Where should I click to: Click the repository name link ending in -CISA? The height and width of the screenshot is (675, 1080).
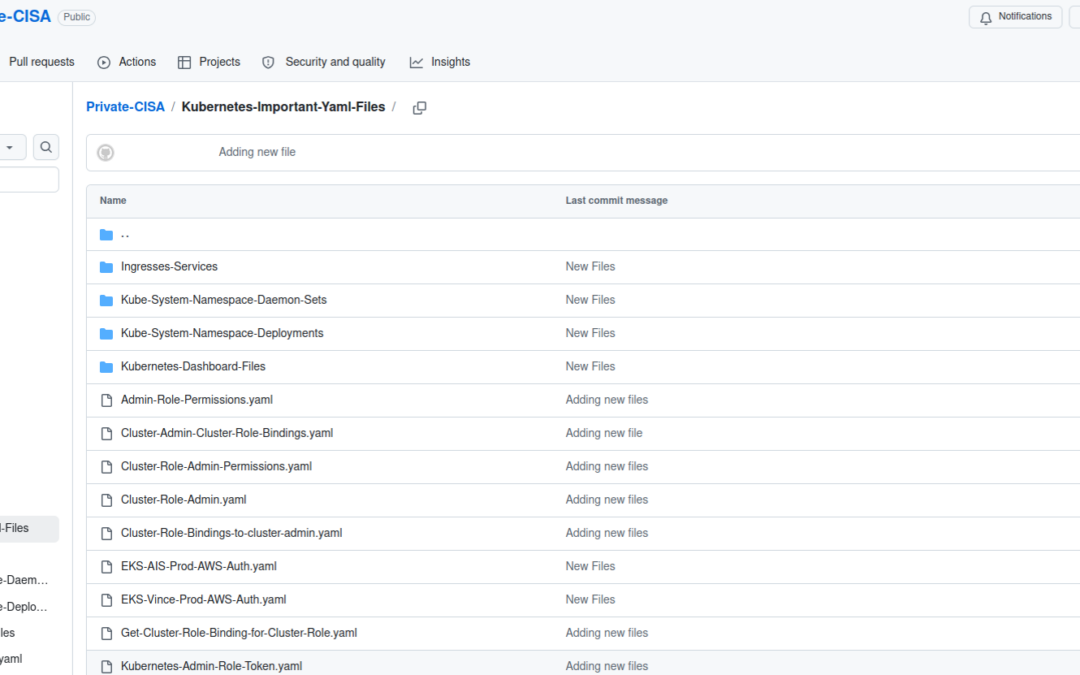[x=25, y=17]
